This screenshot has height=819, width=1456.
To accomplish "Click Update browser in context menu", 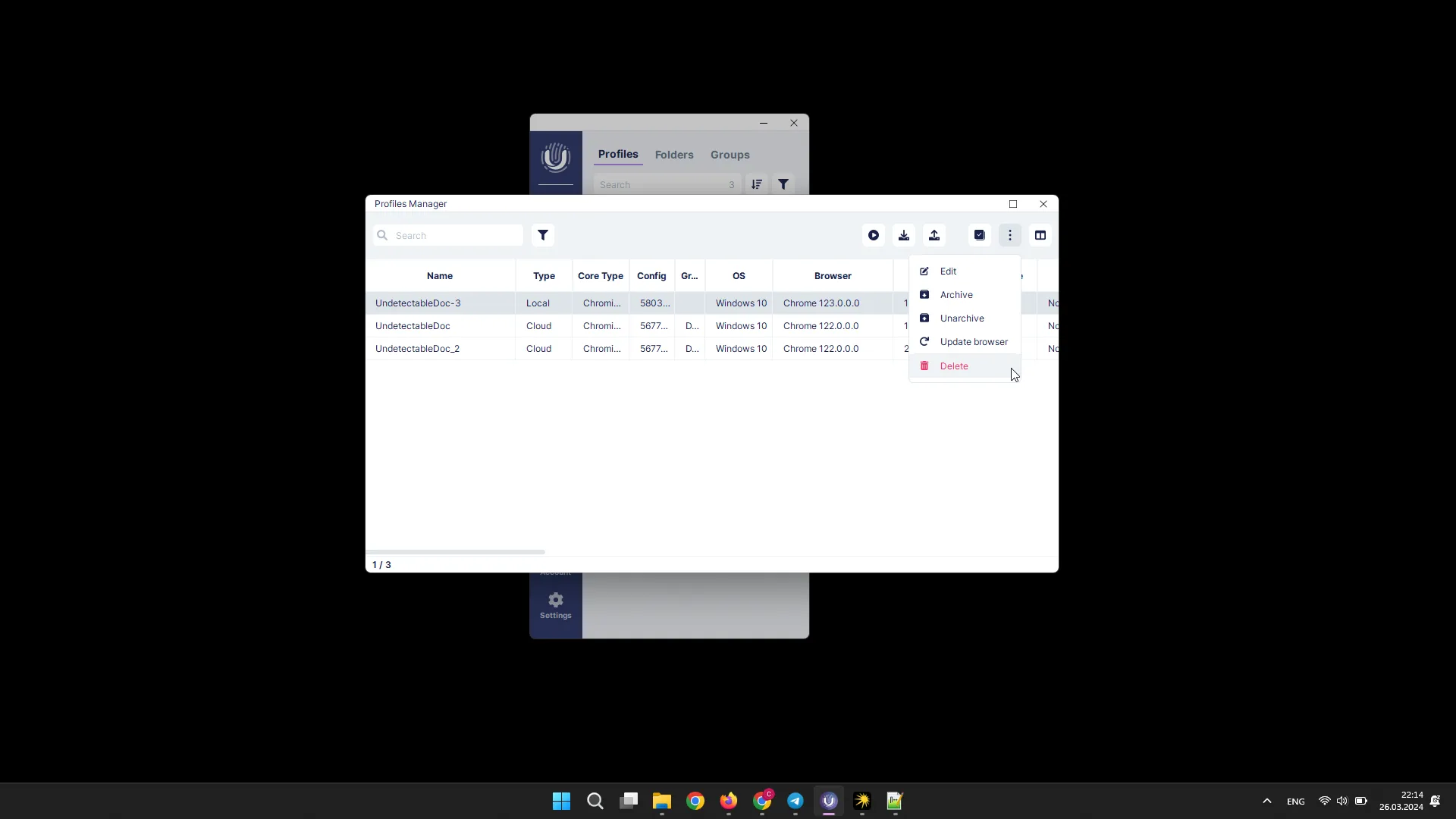I will click(x=974, y=341).
